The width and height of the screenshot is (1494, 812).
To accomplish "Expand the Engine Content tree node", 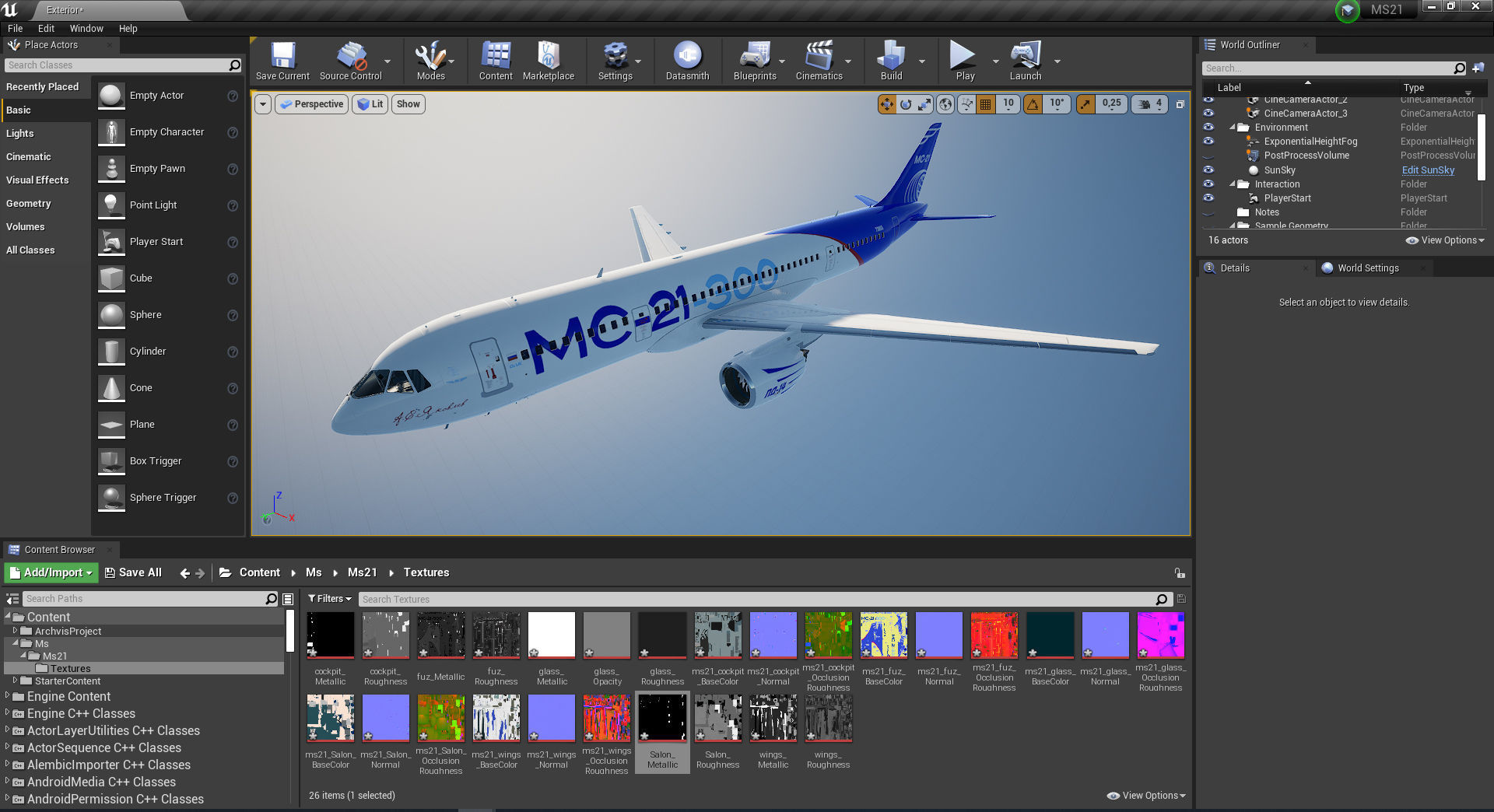I will [x=8, y=696].
